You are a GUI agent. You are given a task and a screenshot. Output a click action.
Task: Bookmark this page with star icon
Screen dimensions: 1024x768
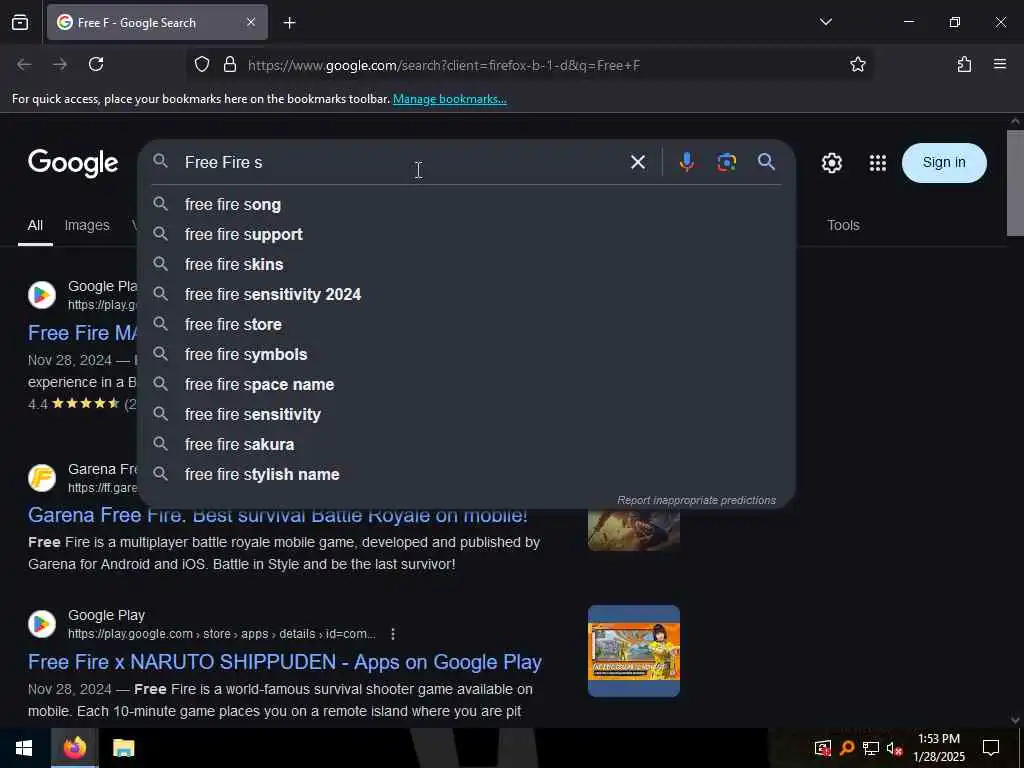point(857,64)
